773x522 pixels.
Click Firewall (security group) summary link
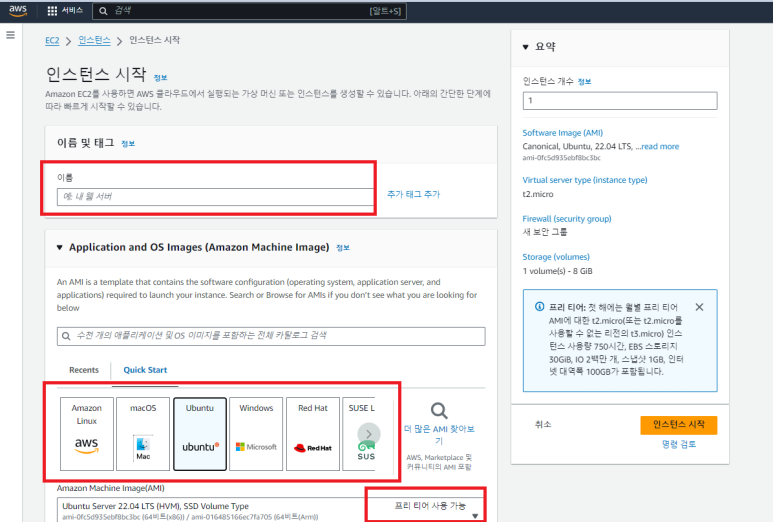567,218
